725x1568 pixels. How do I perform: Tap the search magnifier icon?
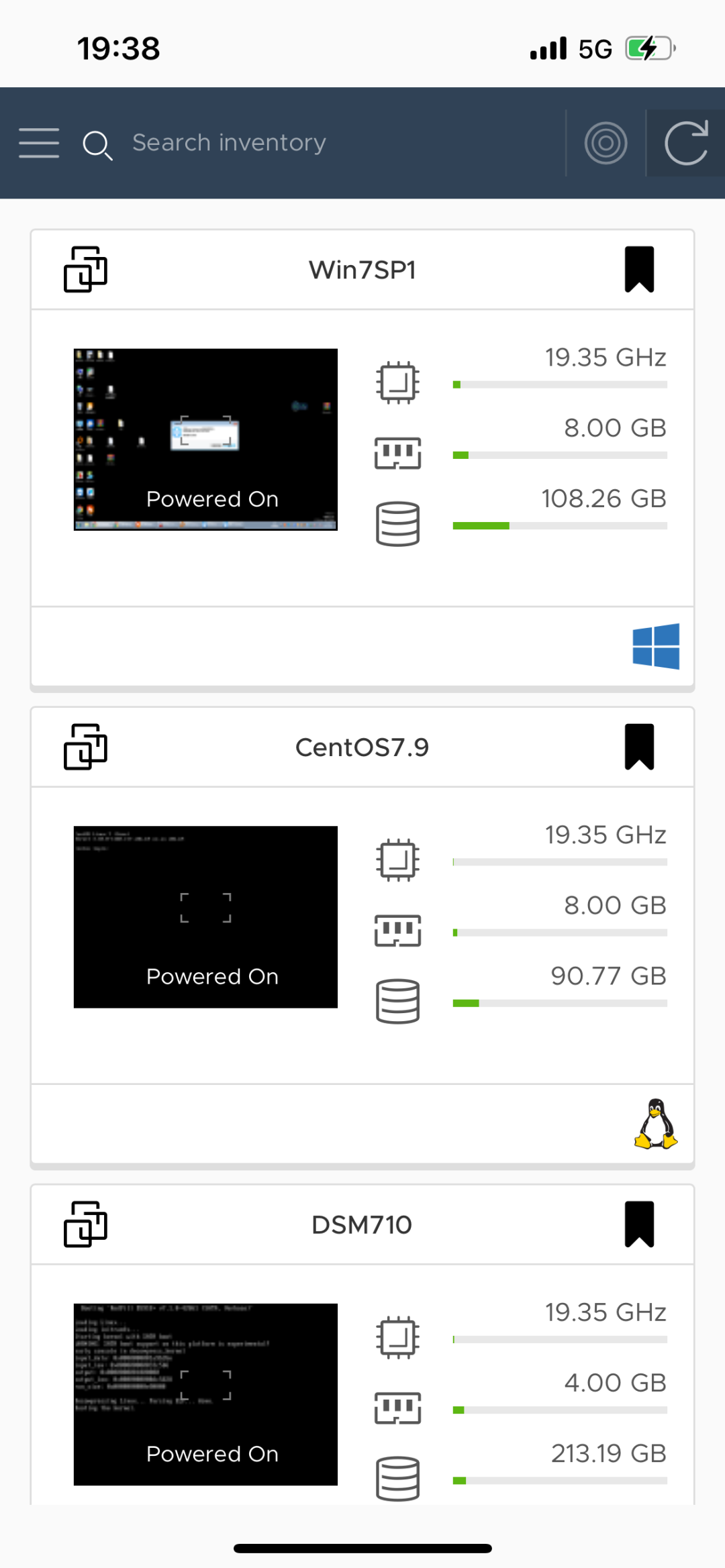(97, 145)
